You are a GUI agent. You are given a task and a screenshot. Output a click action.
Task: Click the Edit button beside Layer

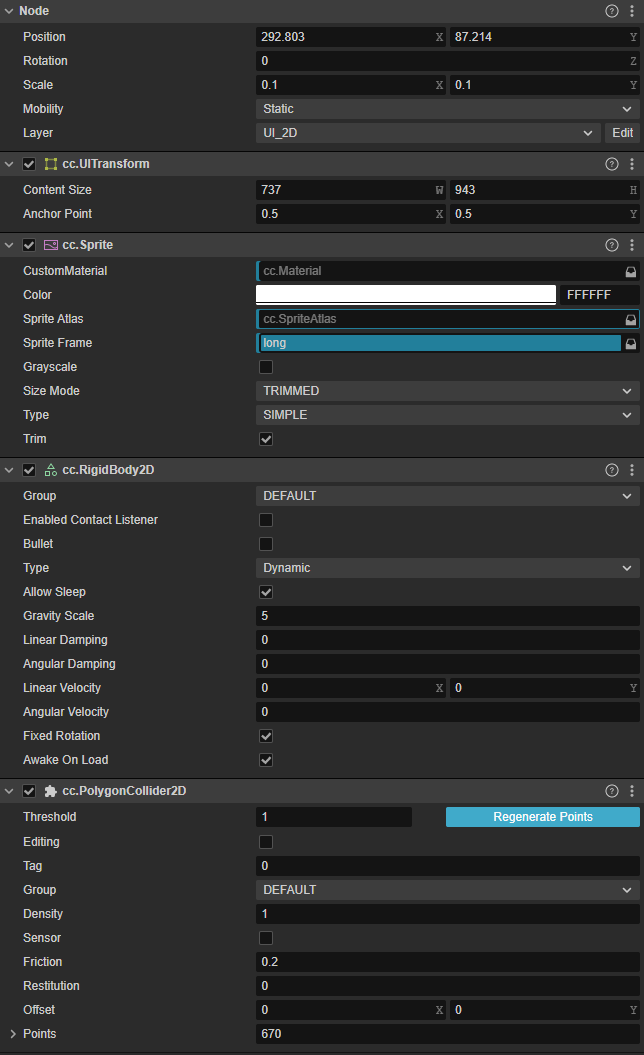tap(622, 133)
